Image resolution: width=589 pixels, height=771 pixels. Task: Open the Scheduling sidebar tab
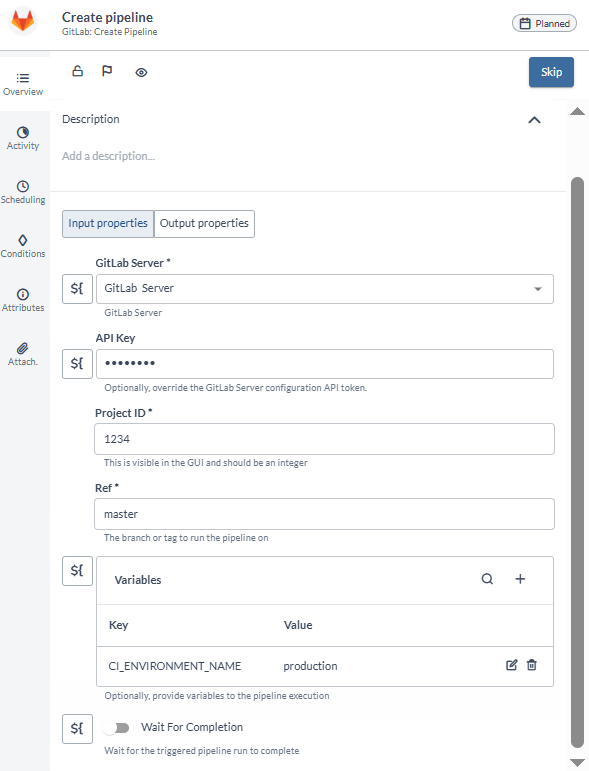pos(23,192)
